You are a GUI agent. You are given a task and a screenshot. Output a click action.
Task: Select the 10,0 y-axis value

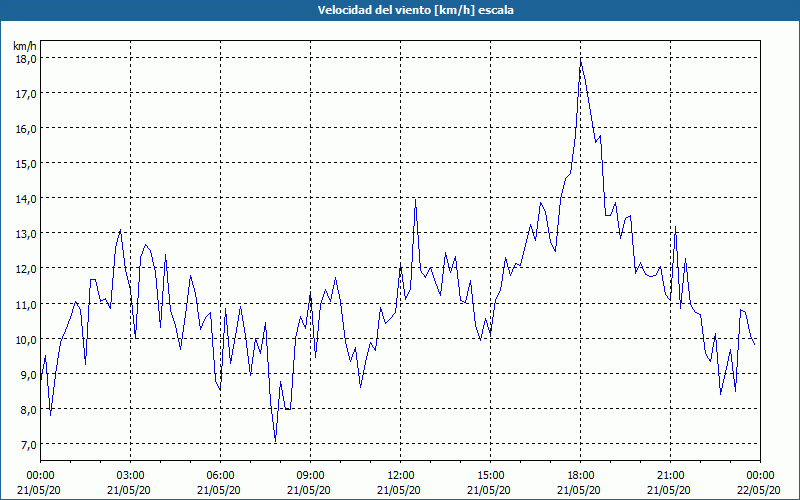pos(26,339)
